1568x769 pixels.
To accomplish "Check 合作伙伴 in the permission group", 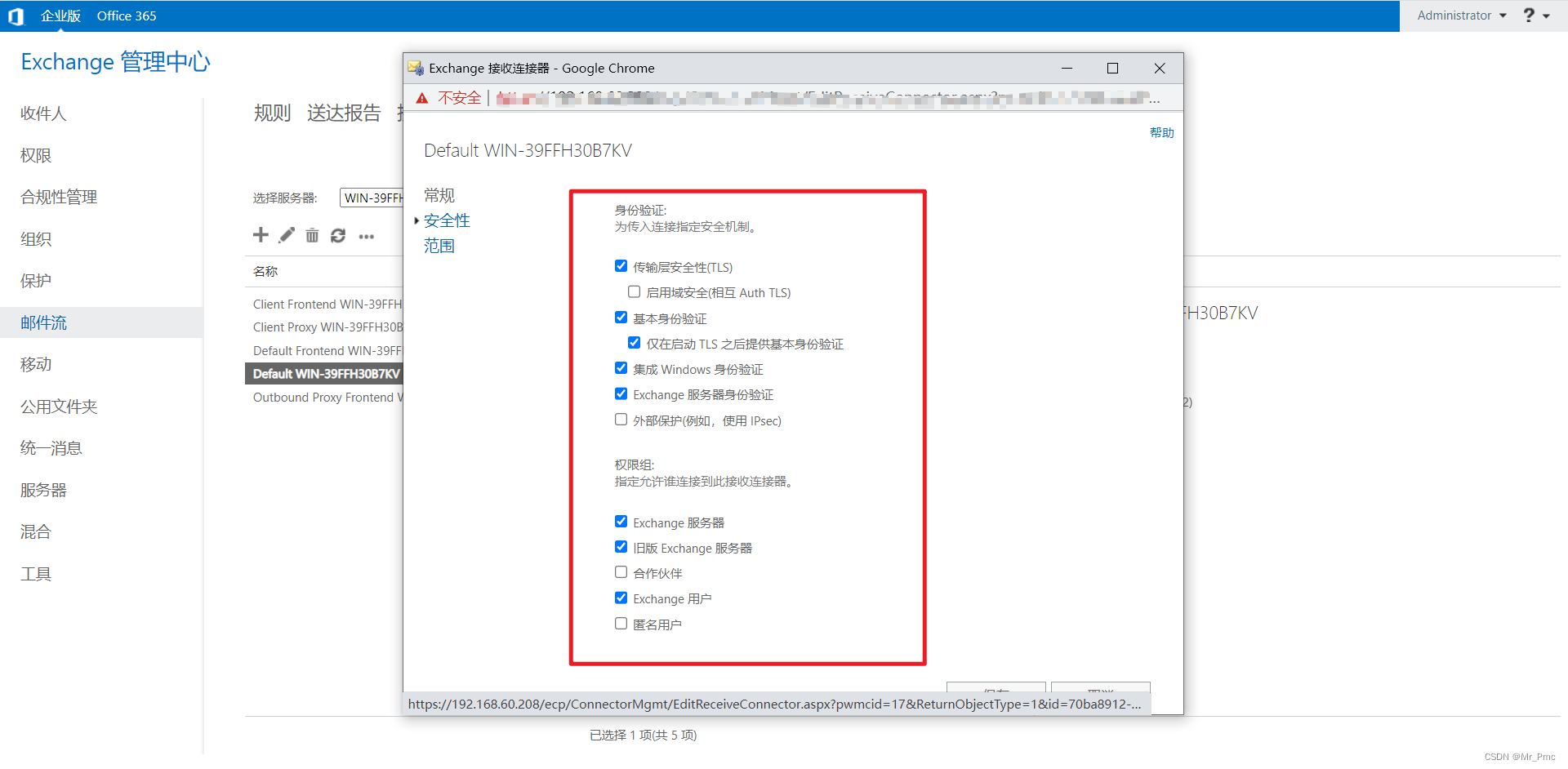I will click(621, 572).
